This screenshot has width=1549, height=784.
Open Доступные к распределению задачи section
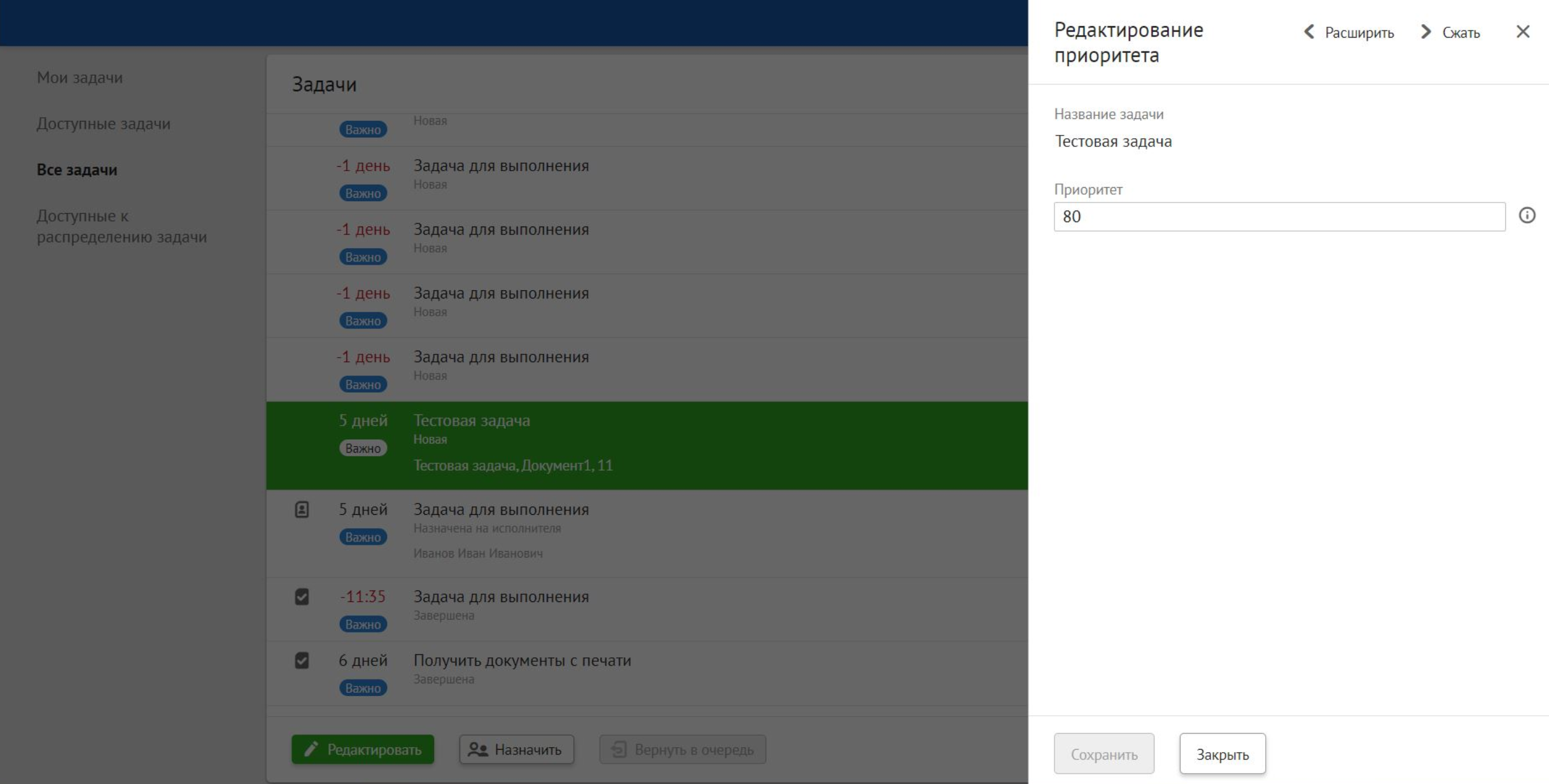[x=121, y=226]
